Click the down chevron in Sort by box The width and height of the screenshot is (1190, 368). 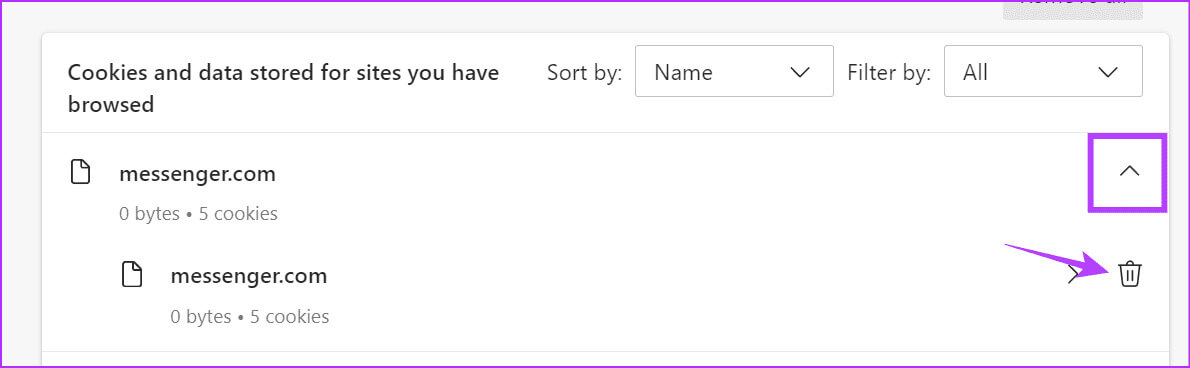coord(800,72)
